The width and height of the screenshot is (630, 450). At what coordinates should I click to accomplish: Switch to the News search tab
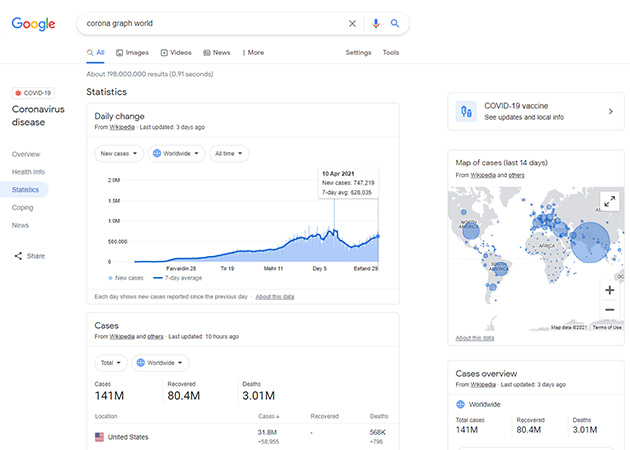point(217,53)
